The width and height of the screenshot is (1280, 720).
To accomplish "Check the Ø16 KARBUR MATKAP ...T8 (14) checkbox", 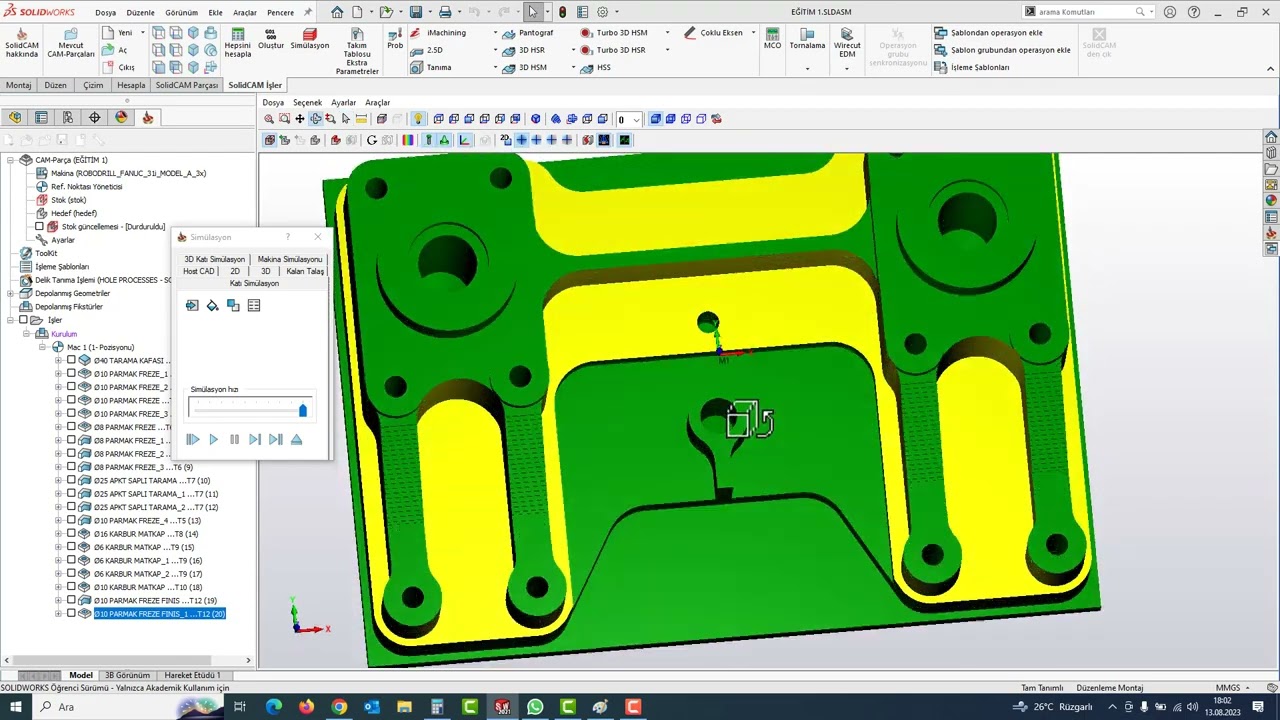I will pos(71,534).
